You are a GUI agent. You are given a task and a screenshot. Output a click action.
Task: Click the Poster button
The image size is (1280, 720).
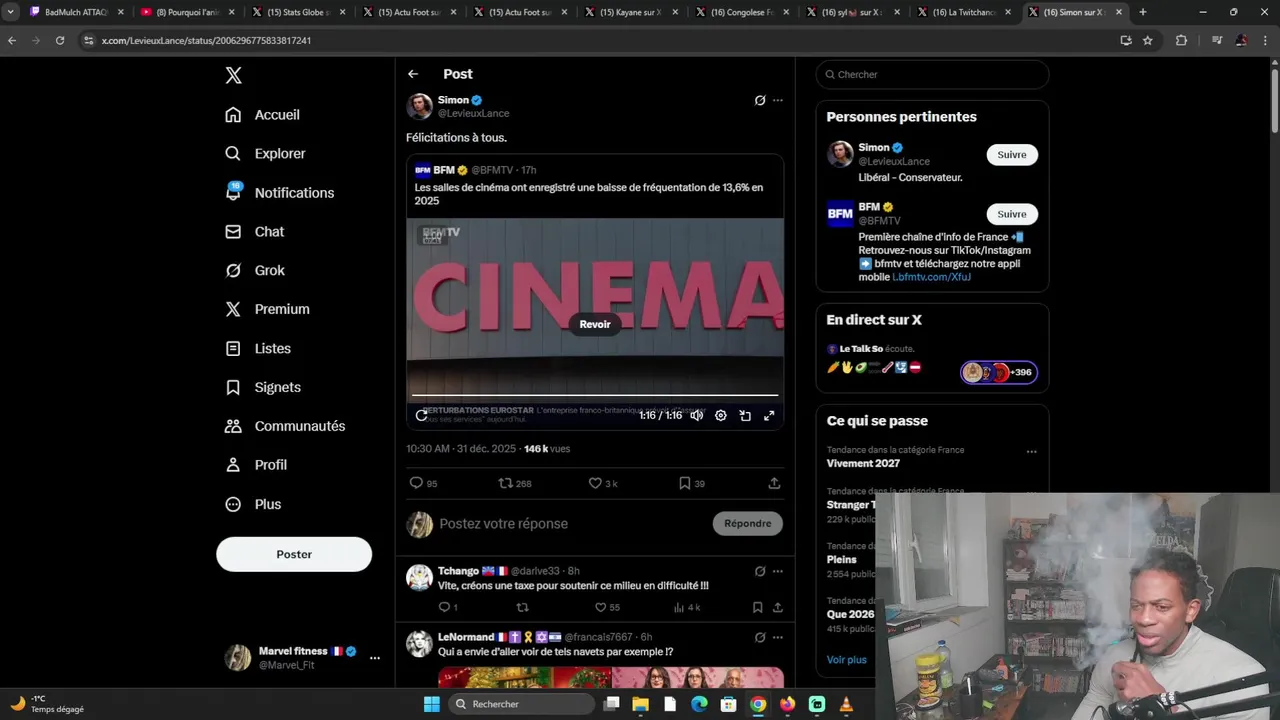coord(294,555)
